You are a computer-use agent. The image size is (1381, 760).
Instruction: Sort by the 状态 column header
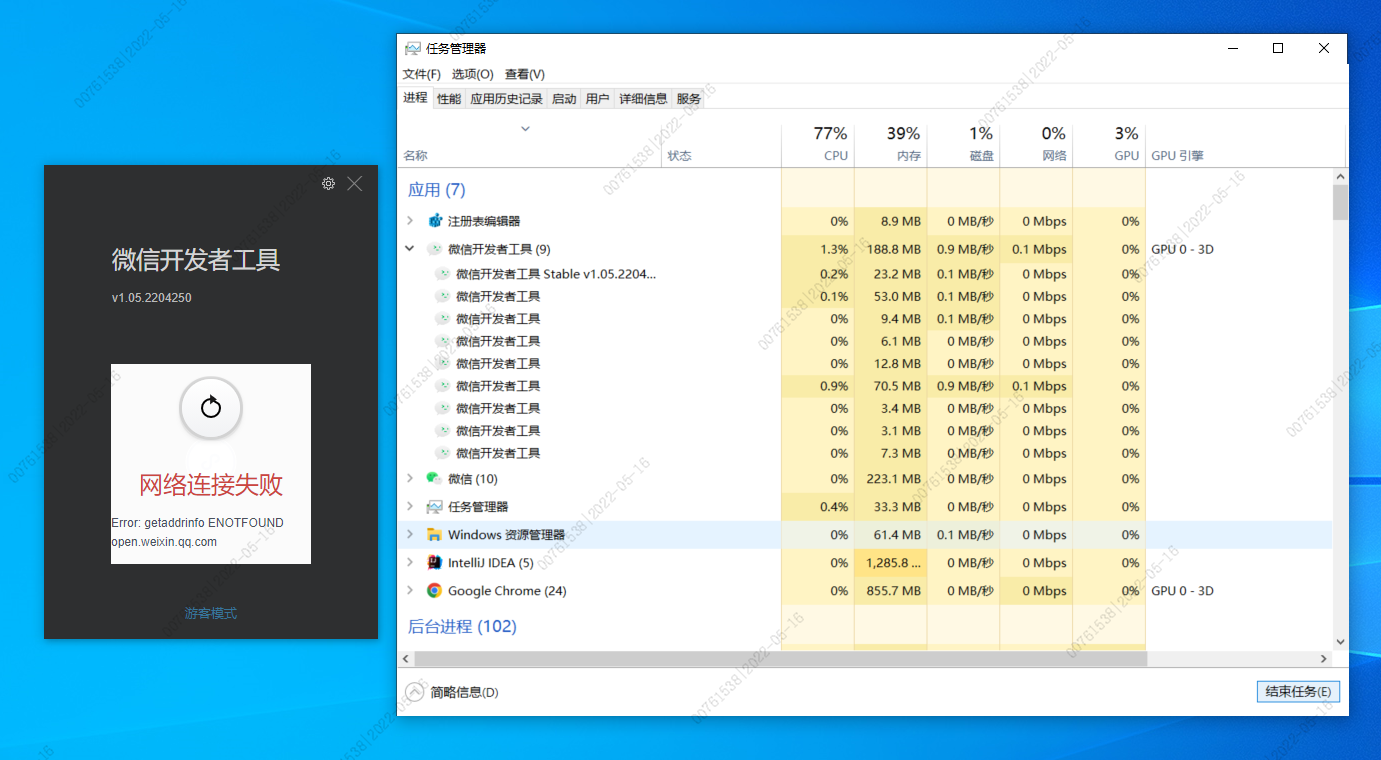point(679,156)
